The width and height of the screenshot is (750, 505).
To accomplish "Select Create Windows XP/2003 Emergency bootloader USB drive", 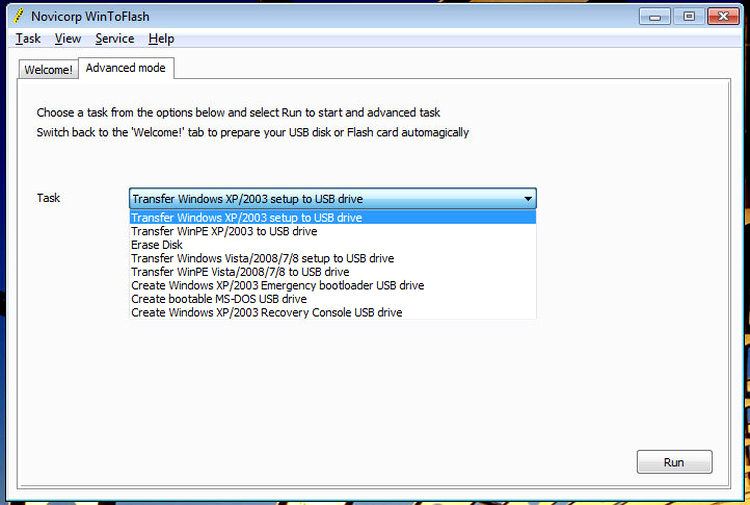I will tap(332, 285).
